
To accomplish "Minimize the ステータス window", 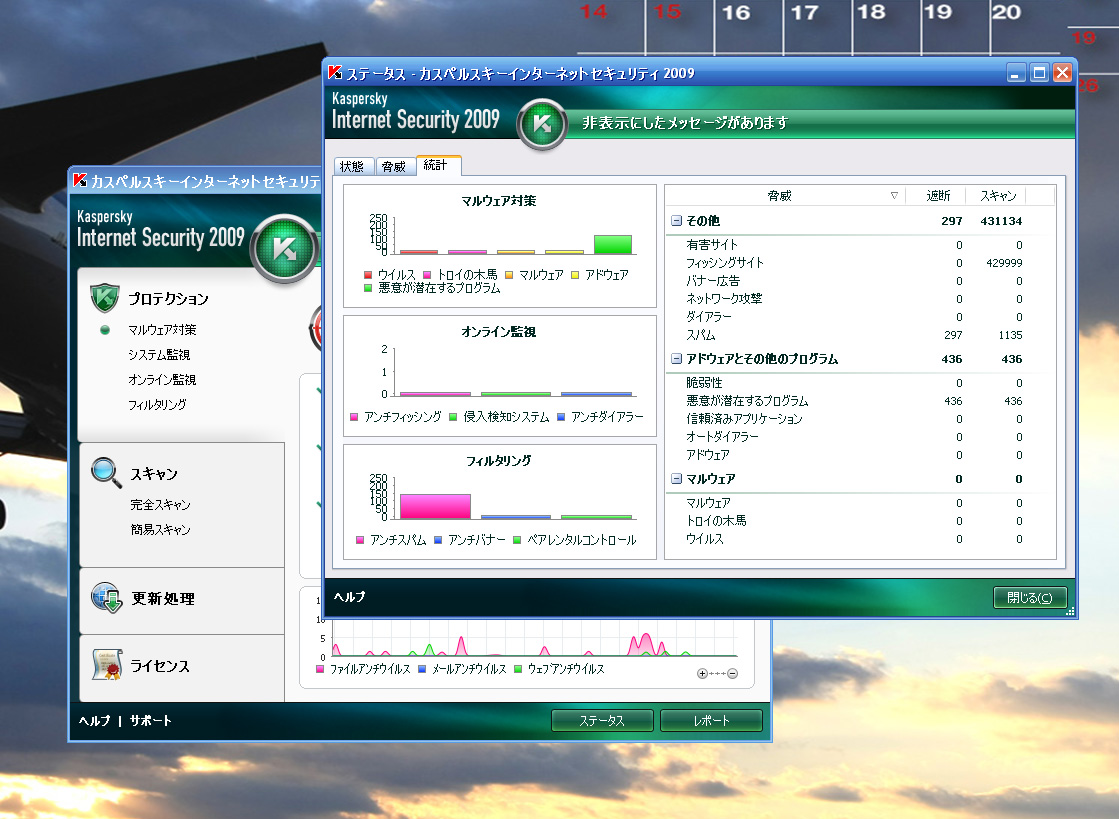I will pyautogui.click(x=1016, y=73).
